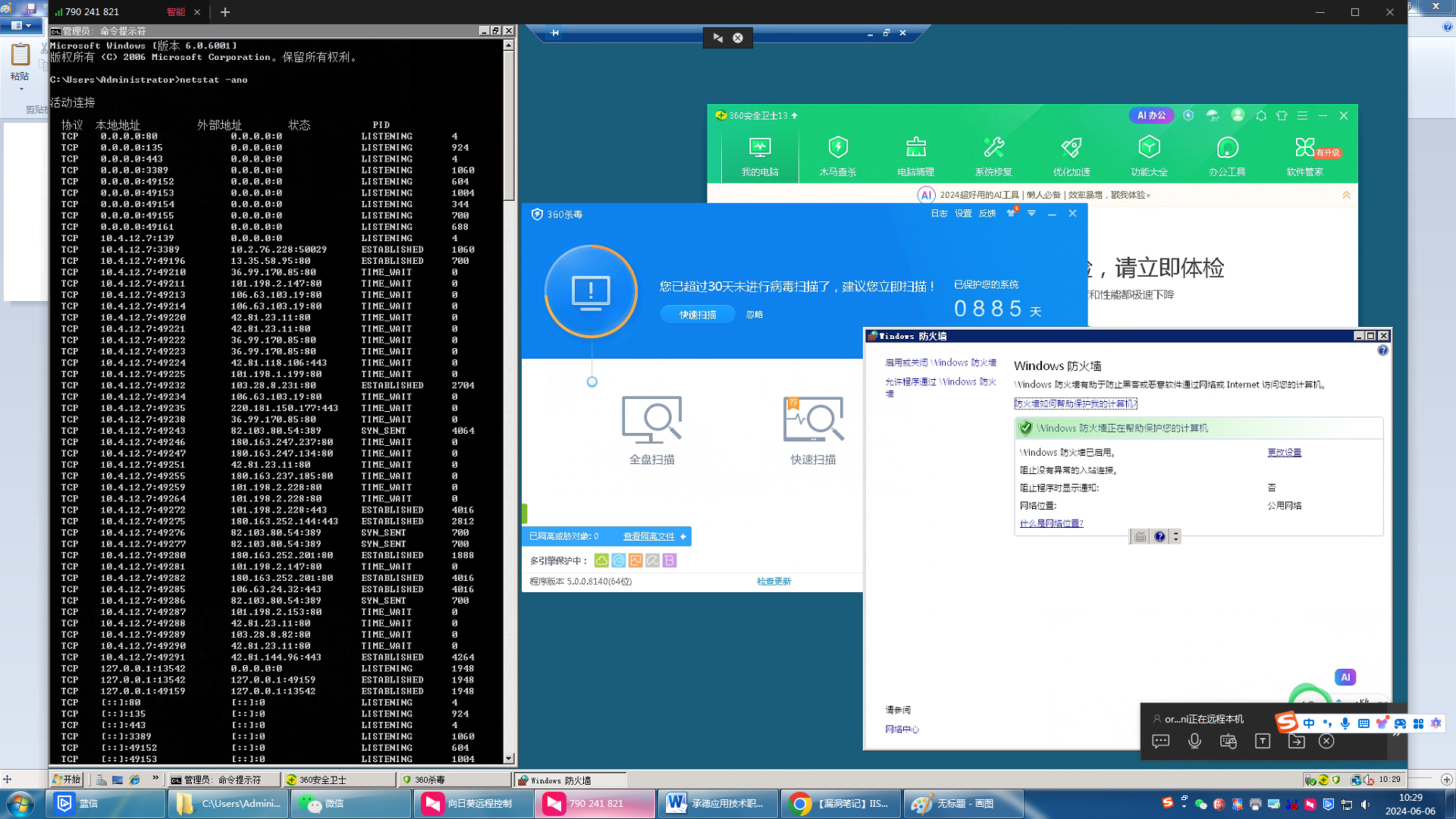Viewport: 1456px width, 819px height.
Task: Open remote file transfer folder icon
Action: 1296,742
